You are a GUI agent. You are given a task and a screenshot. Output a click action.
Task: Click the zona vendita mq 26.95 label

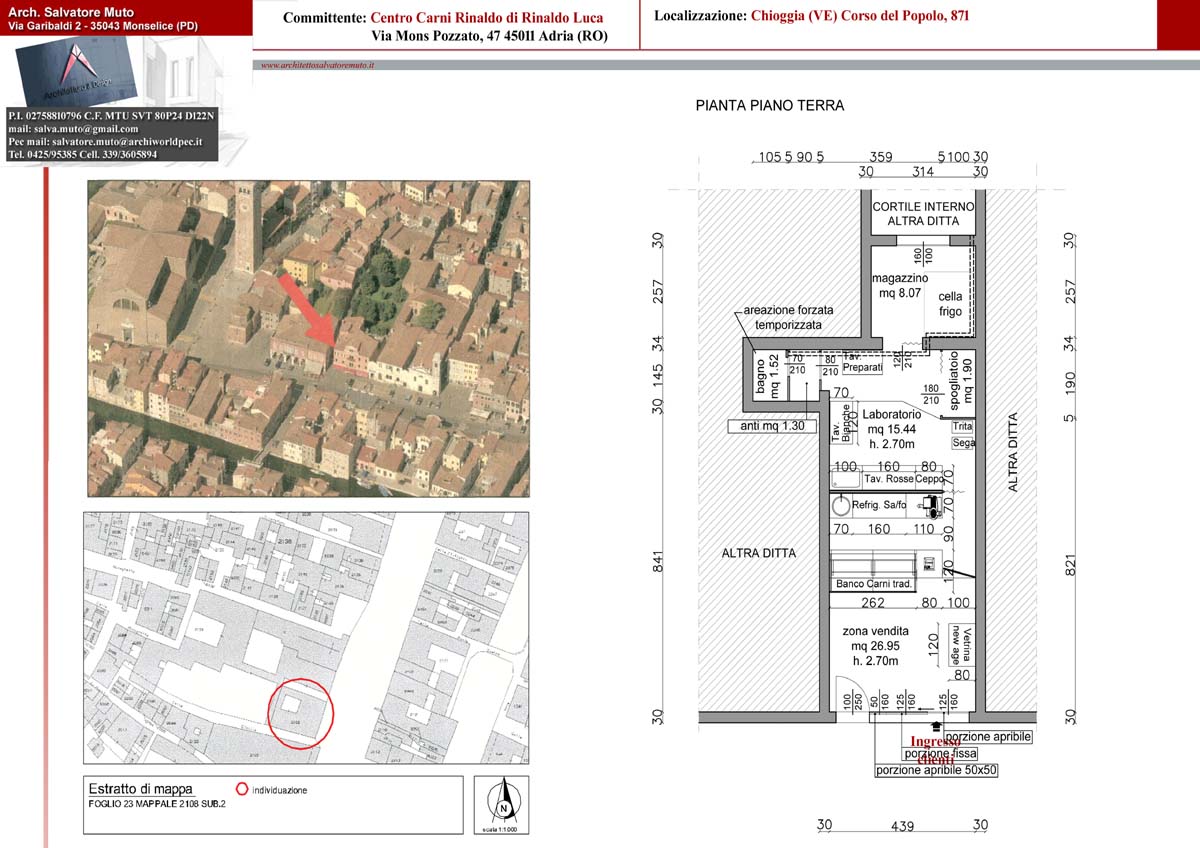[875, 646]
